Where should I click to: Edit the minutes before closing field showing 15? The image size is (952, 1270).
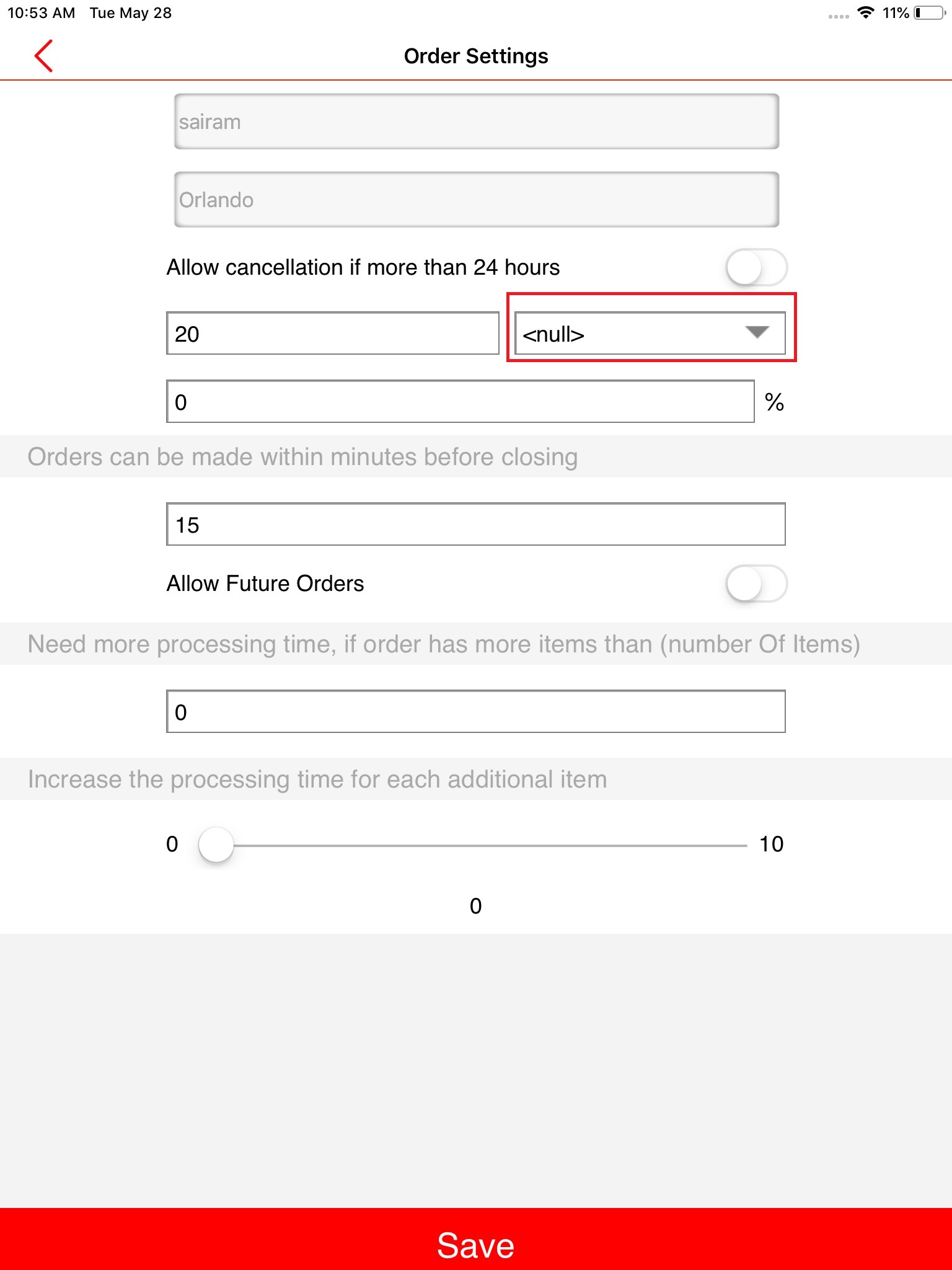point(476,525)
